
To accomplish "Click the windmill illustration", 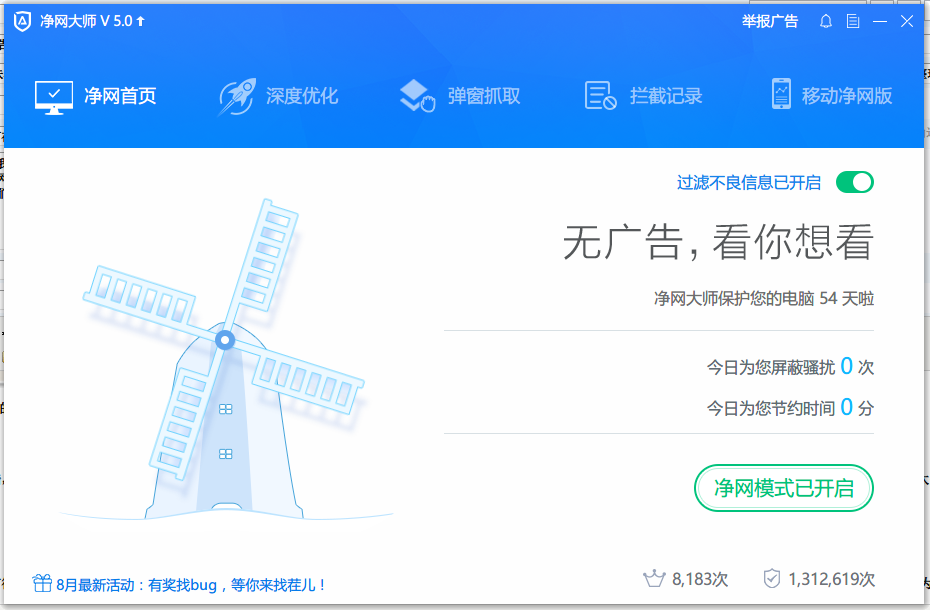I will click(x=222, y=370).
